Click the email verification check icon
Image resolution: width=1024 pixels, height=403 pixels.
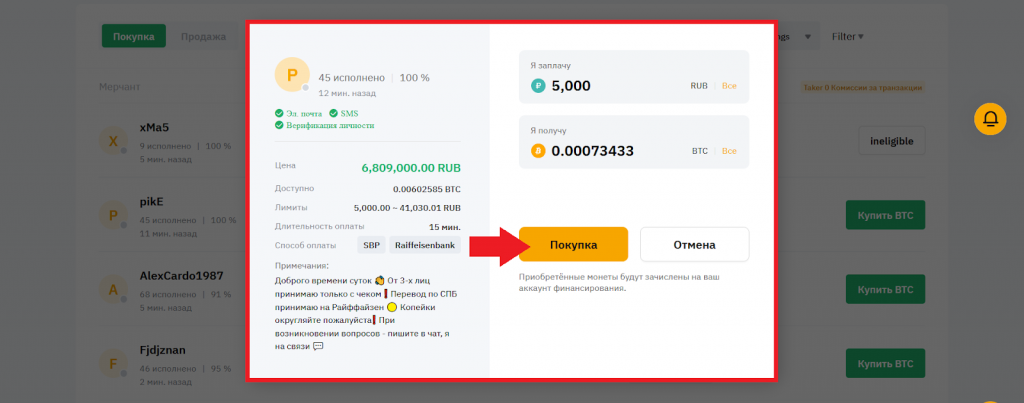click(x=279, y=114)
